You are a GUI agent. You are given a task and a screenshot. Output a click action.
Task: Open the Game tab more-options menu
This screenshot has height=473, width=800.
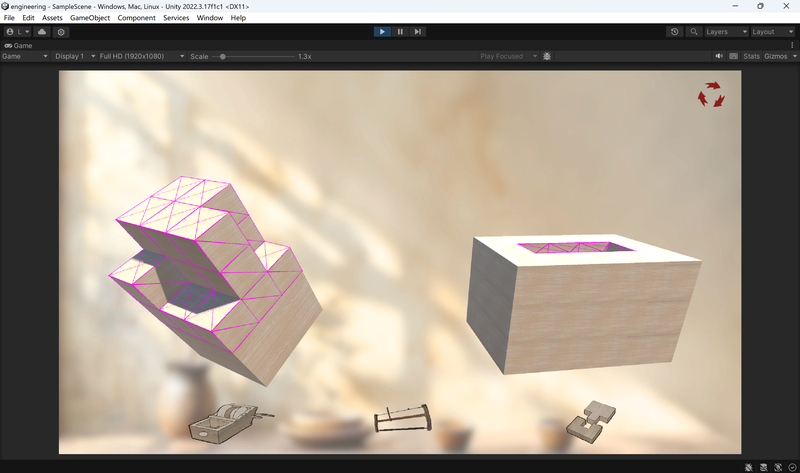point(792,45)
